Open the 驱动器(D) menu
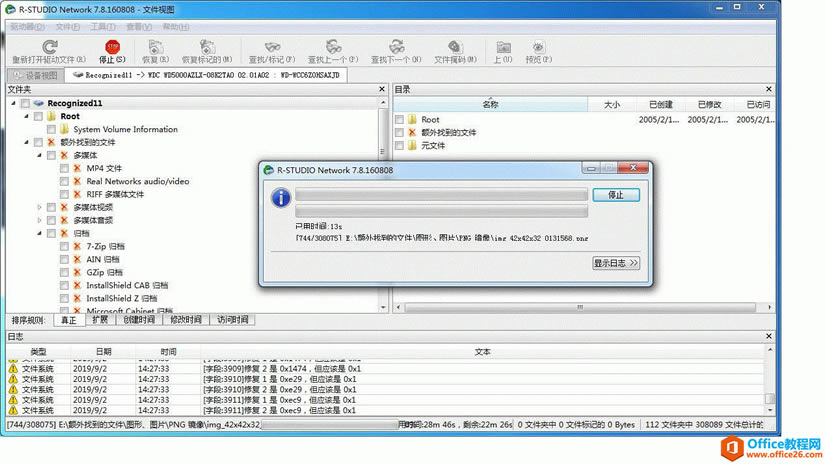826x465 pixels. pyautogui.click(x=27, y=27)
